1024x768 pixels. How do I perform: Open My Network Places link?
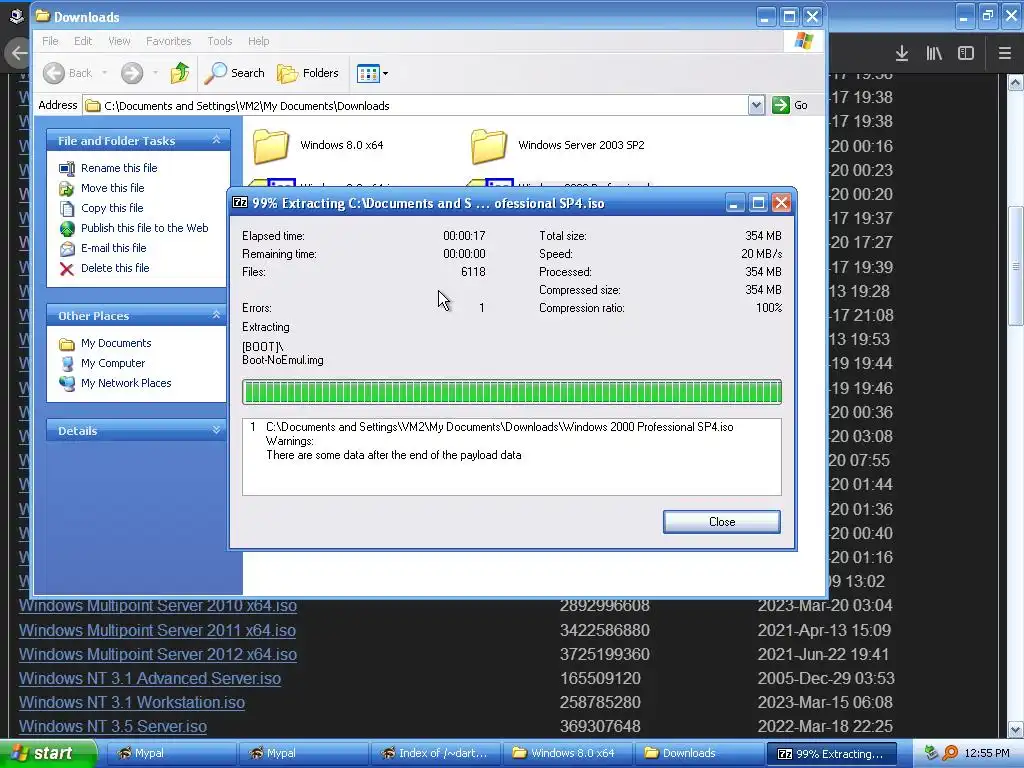[126, 383]
